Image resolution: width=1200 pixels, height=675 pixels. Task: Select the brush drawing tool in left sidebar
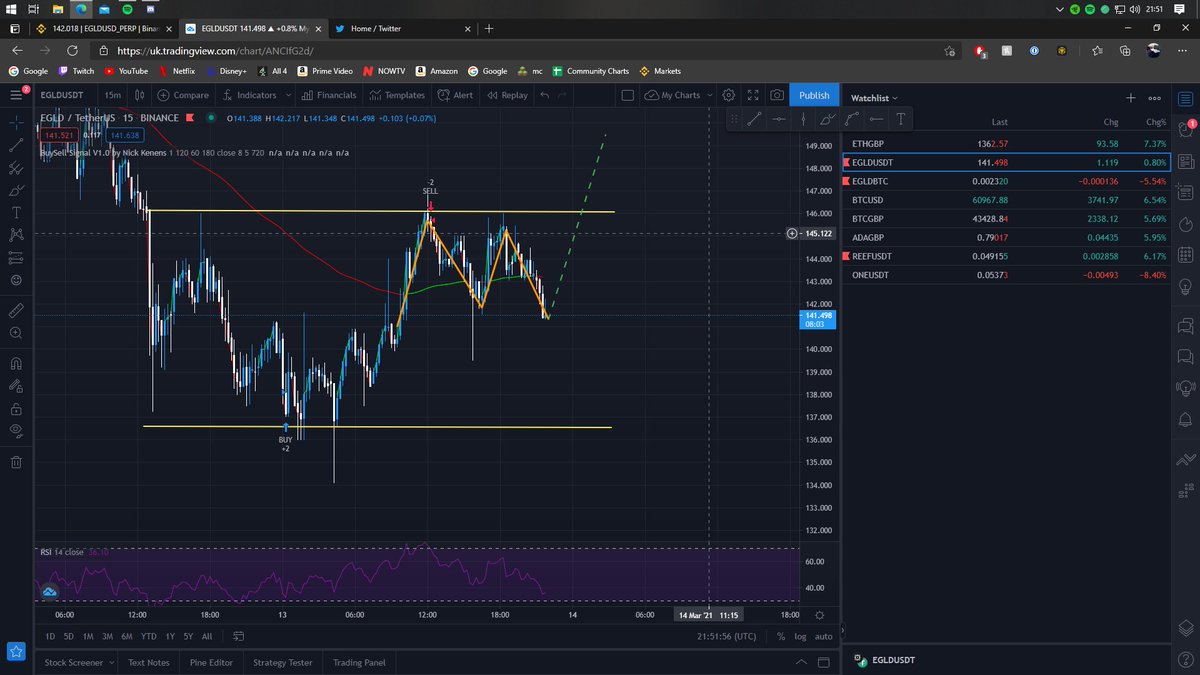point(16,190)
